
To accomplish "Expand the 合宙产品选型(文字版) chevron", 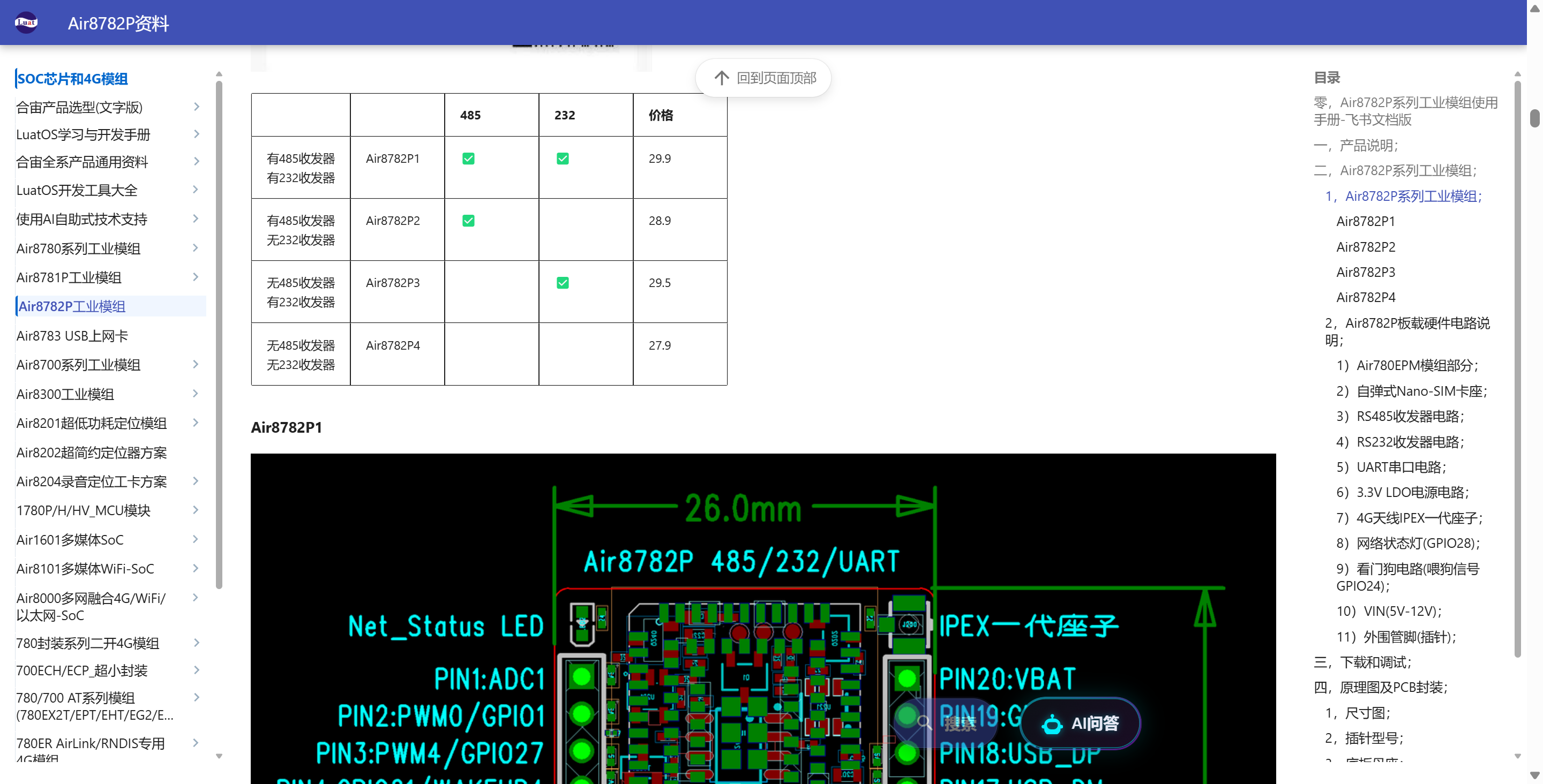I will tap(197, 107).
